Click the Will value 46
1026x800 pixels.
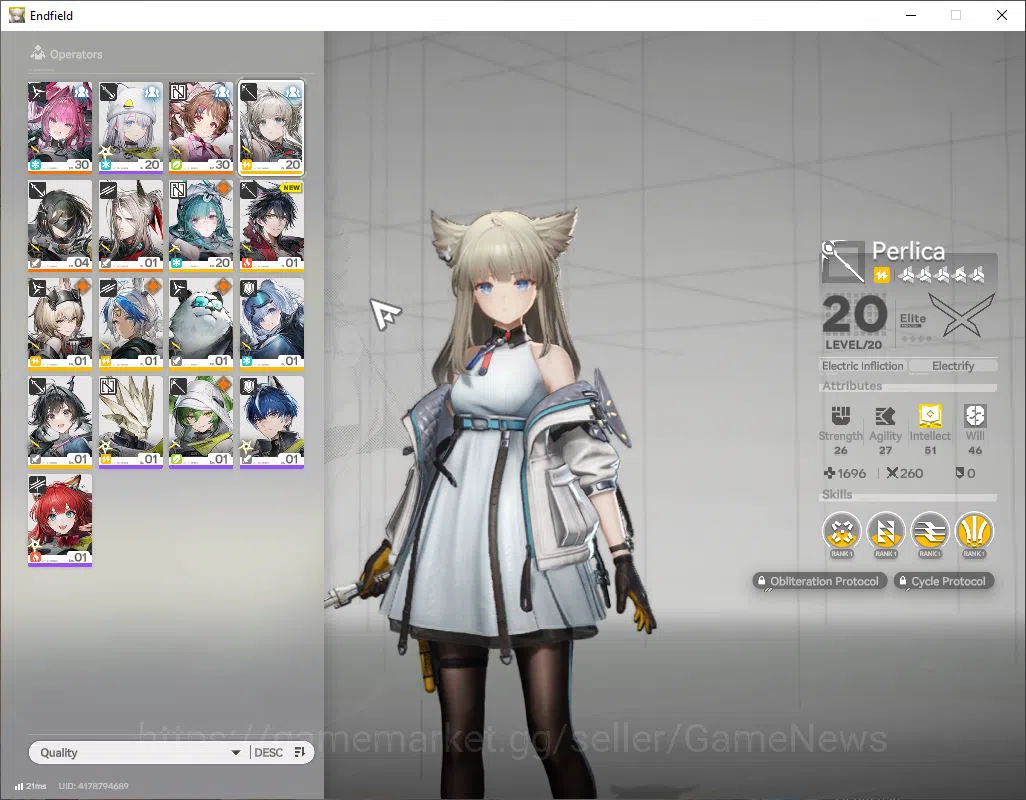(974, 450)
